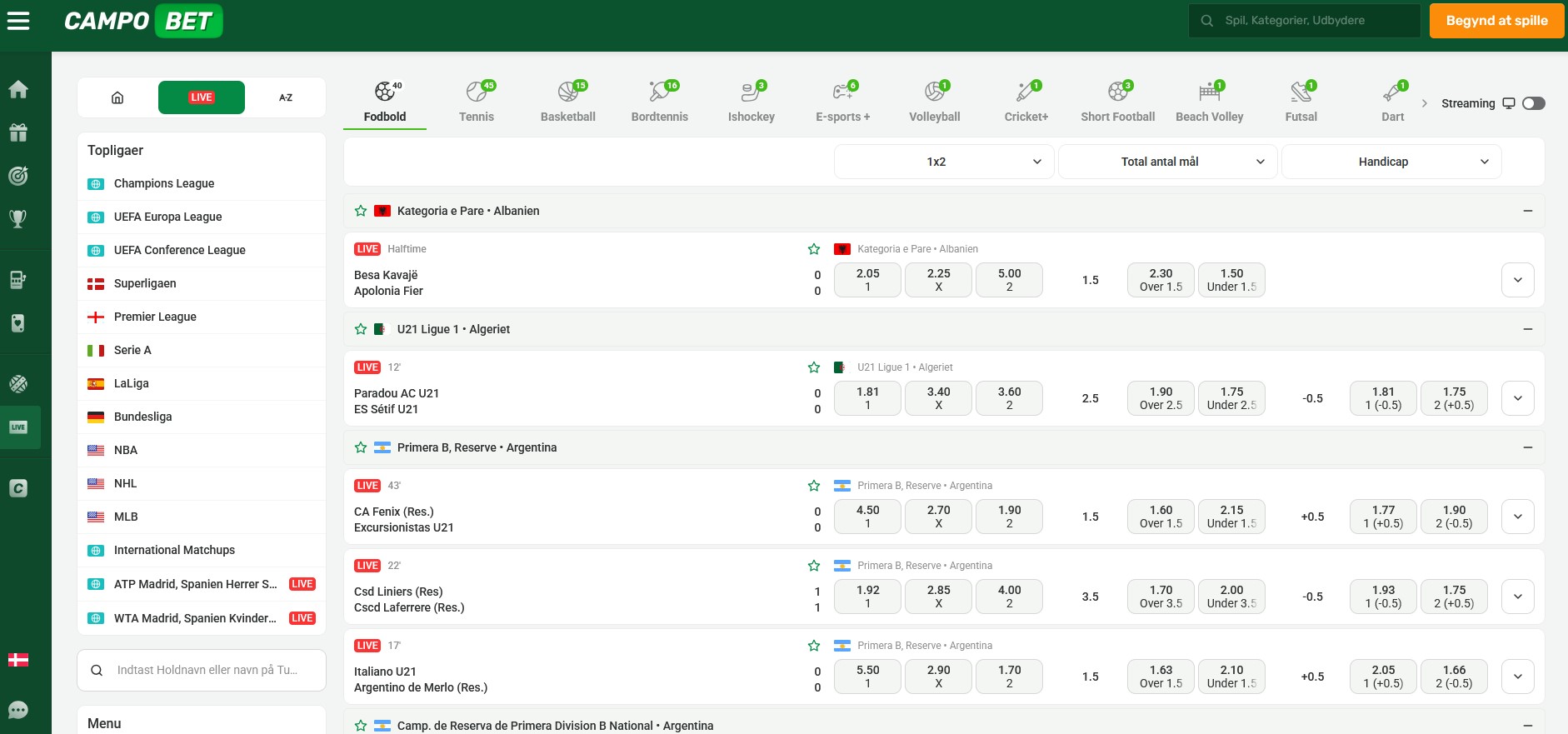Open NHL in Topligaer list
Screen dimensions: 1568x734
[202, 483]
